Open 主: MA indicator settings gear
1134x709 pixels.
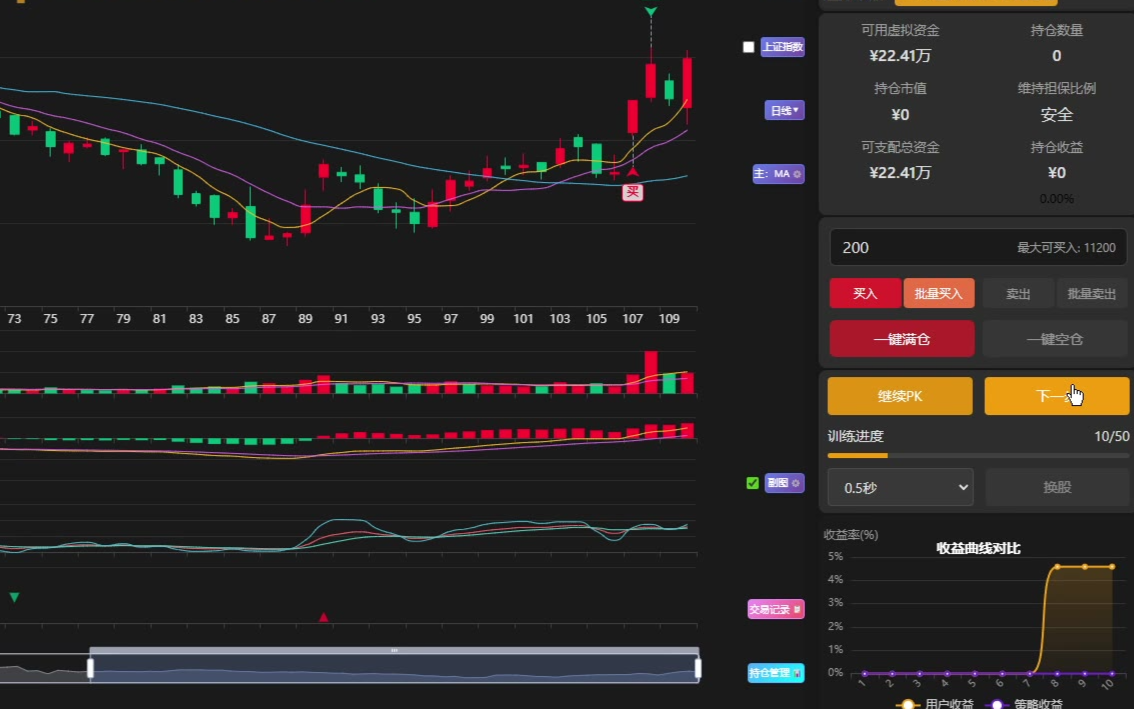pyautogui.click(x=797, y=174)
